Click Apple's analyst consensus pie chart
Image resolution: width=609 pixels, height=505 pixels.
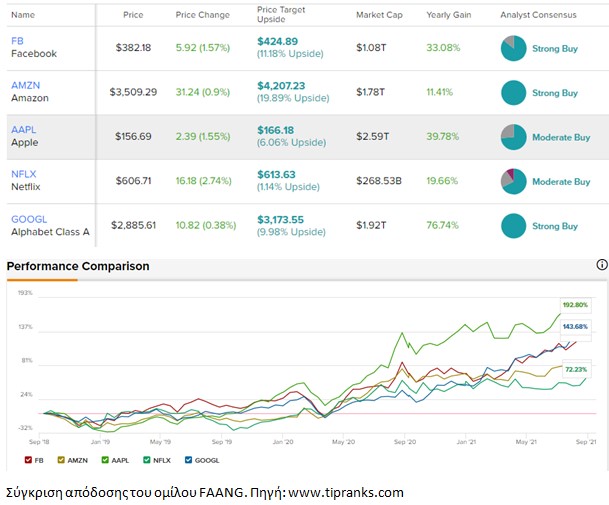pyautogui.click(x=513, y=137)
